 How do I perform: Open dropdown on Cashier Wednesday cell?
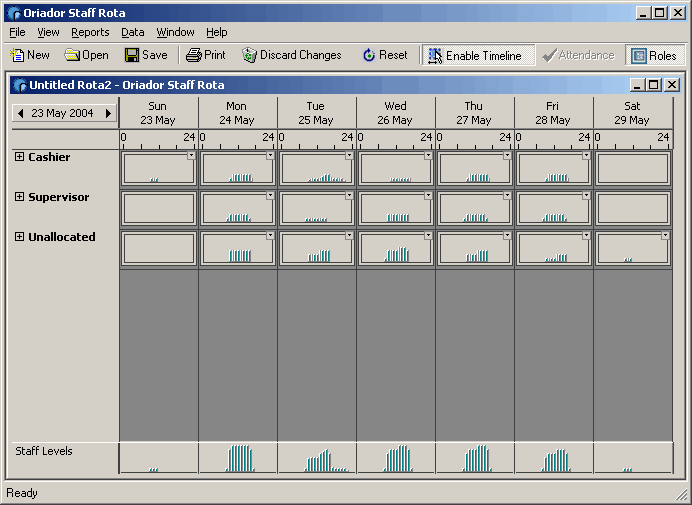(428, 155)
